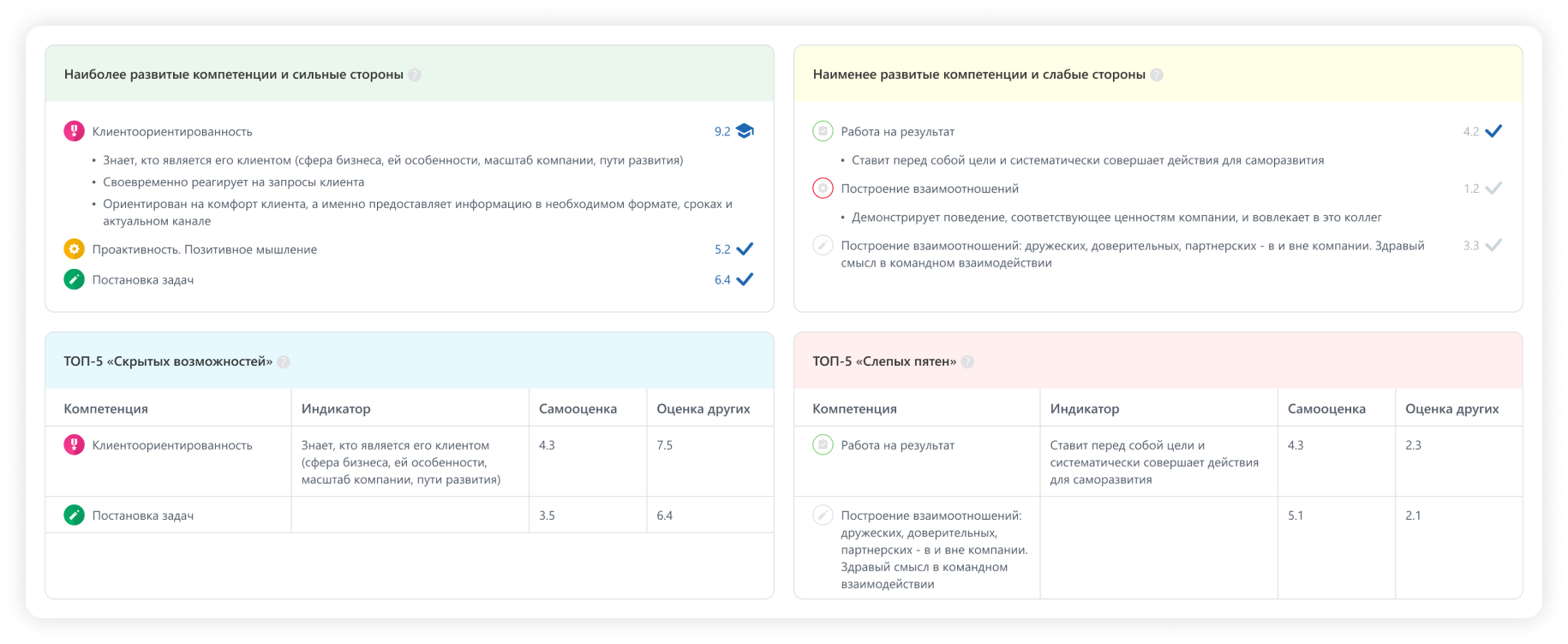Select short 'Построение взаимоотношений' item in weaknesses list
Viewport: 1568px width, 644px height.
[930, 189]
